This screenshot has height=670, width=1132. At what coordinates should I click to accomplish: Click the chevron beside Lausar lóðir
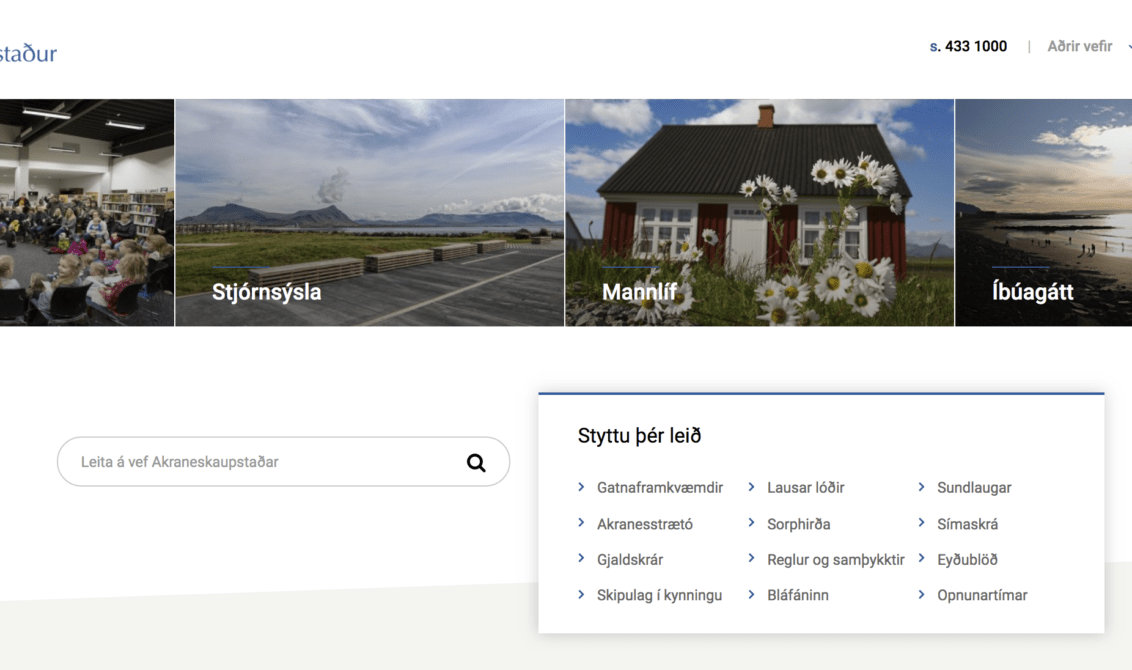(x=752, y=487)
